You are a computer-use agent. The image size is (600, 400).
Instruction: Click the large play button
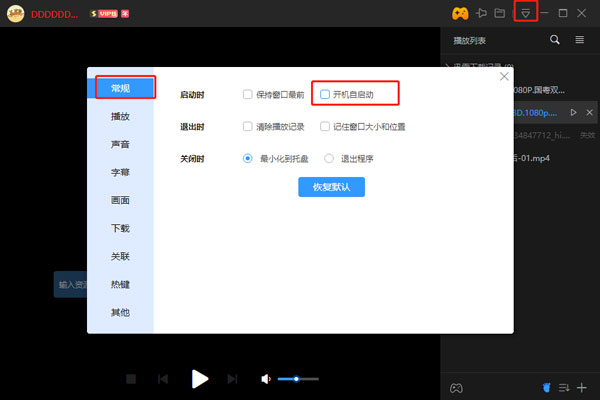click(x=199, y=379)
